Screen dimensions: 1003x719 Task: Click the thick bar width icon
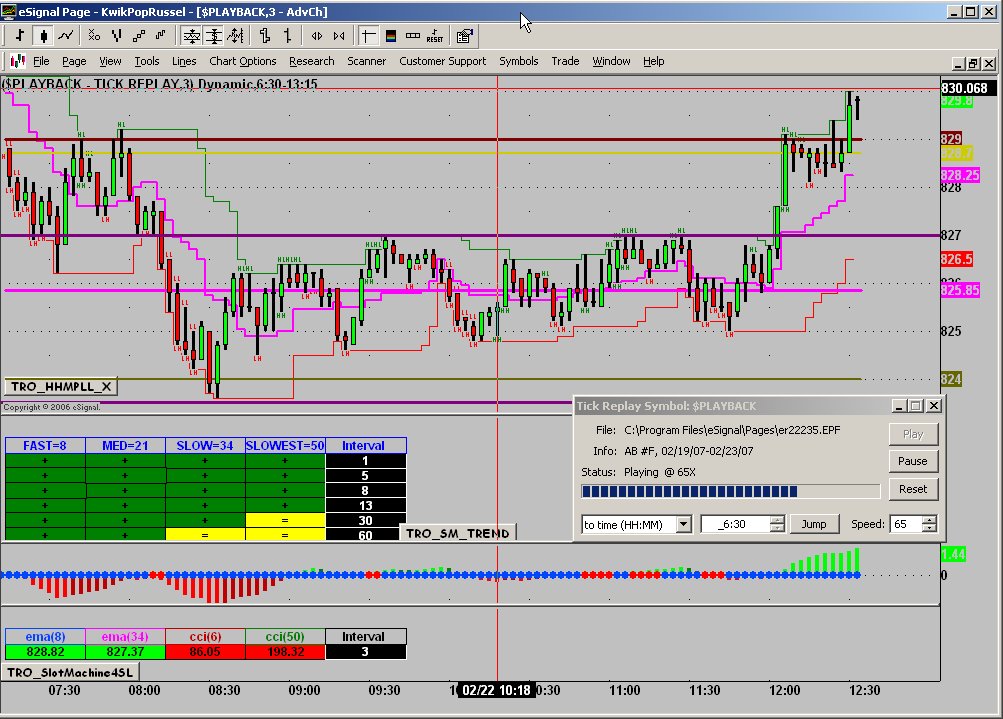click(x=265, y=36)
